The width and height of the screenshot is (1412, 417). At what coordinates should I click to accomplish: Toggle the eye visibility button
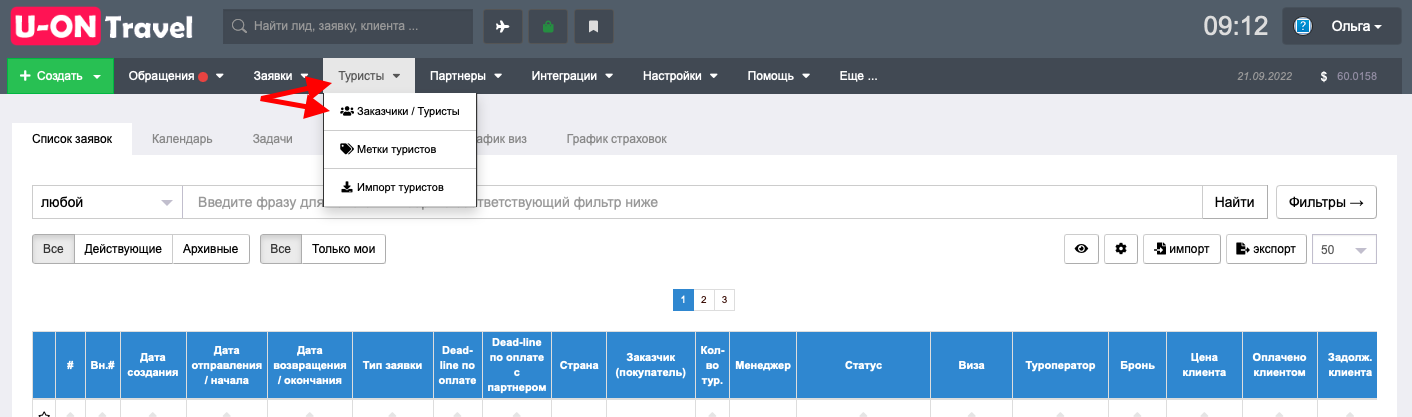pyautogui.click(x=1081, y=249)
